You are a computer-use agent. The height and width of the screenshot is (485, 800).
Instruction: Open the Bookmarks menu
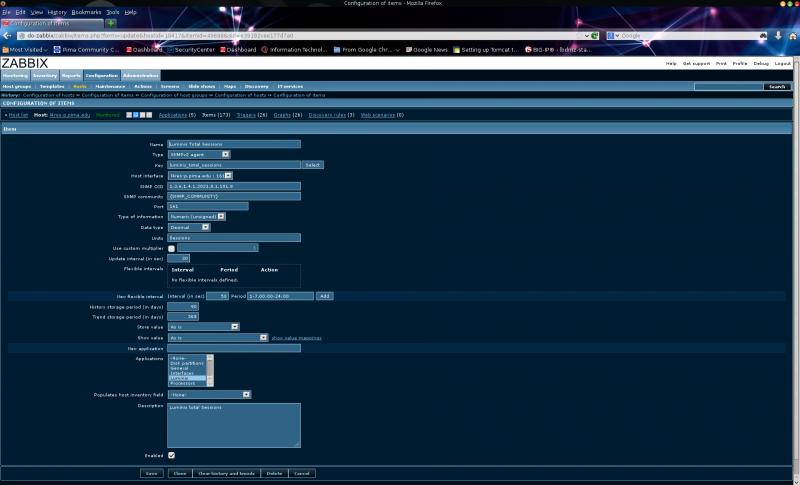pos(86,12)
